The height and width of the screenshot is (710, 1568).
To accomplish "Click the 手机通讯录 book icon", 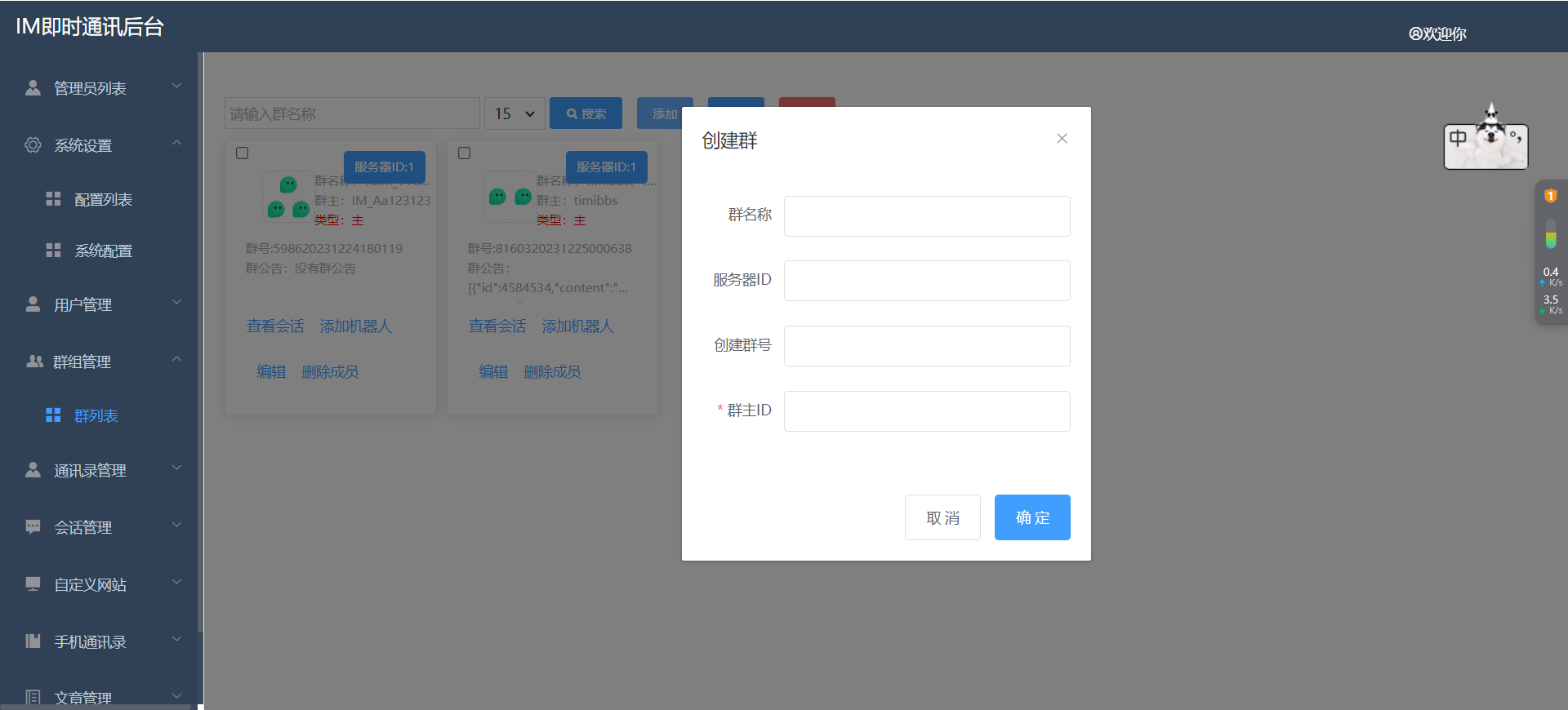I will tap(33, 641).
